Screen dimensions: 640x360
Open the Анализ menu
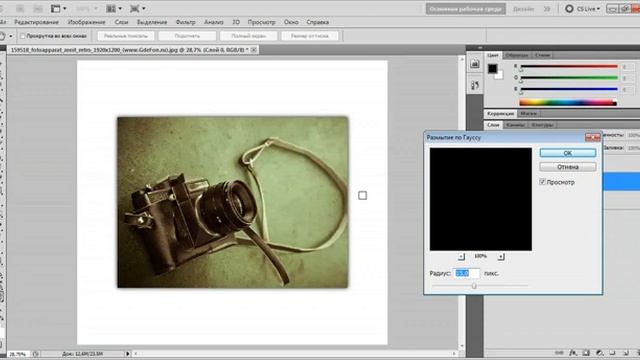pyautogui.click(x=213, y=22)
